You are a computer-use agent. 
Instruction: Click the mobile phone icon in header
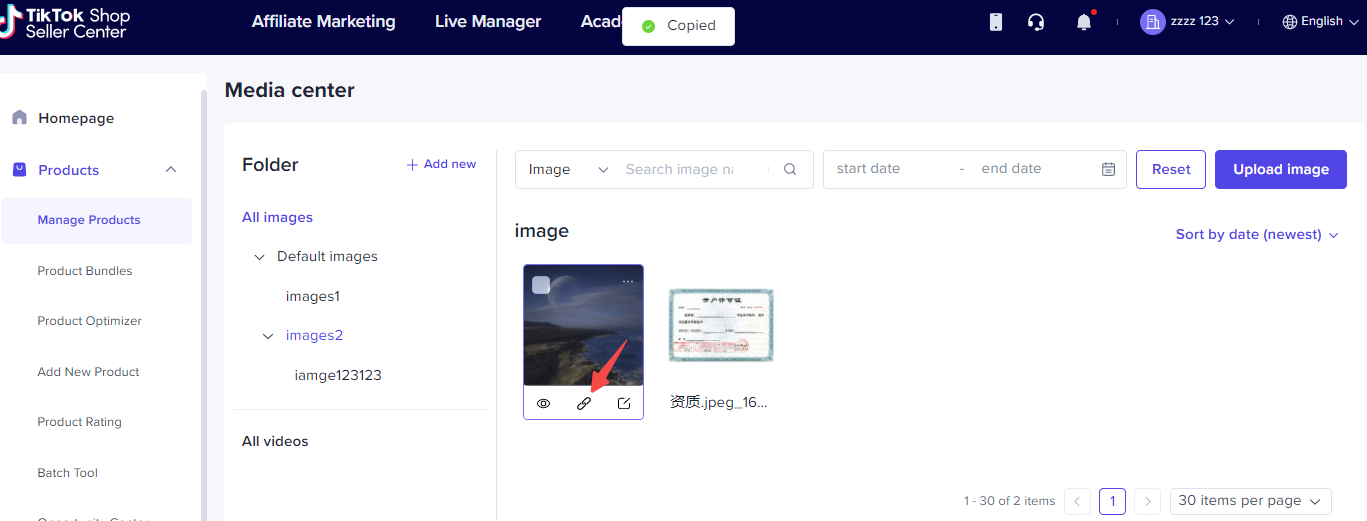(996, 22)
